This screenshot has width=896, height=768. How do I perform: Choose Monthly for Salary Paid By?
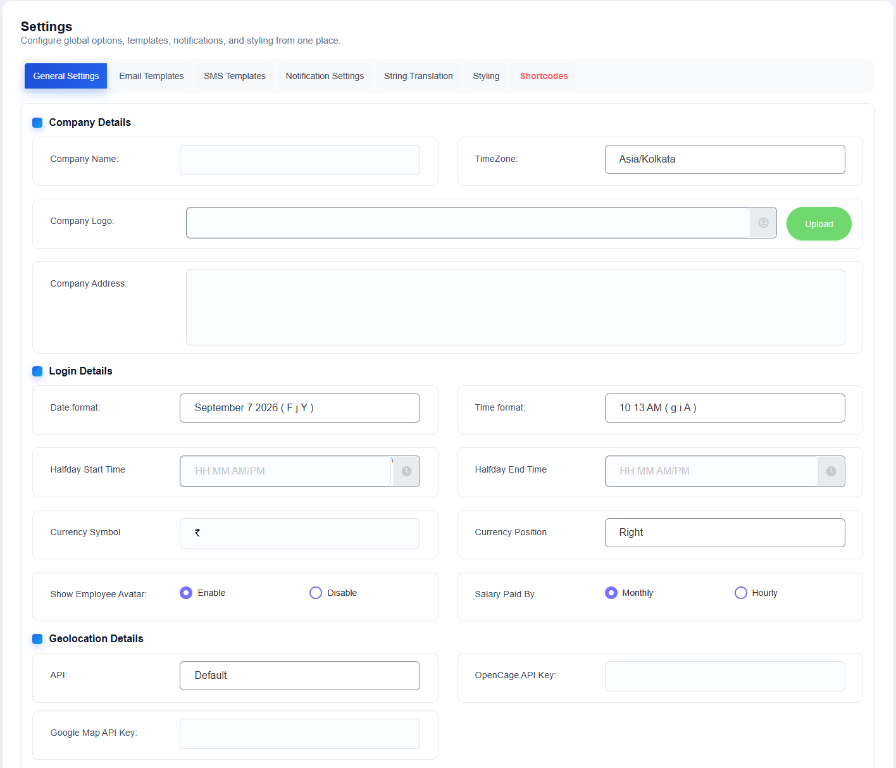click(611, 593)
